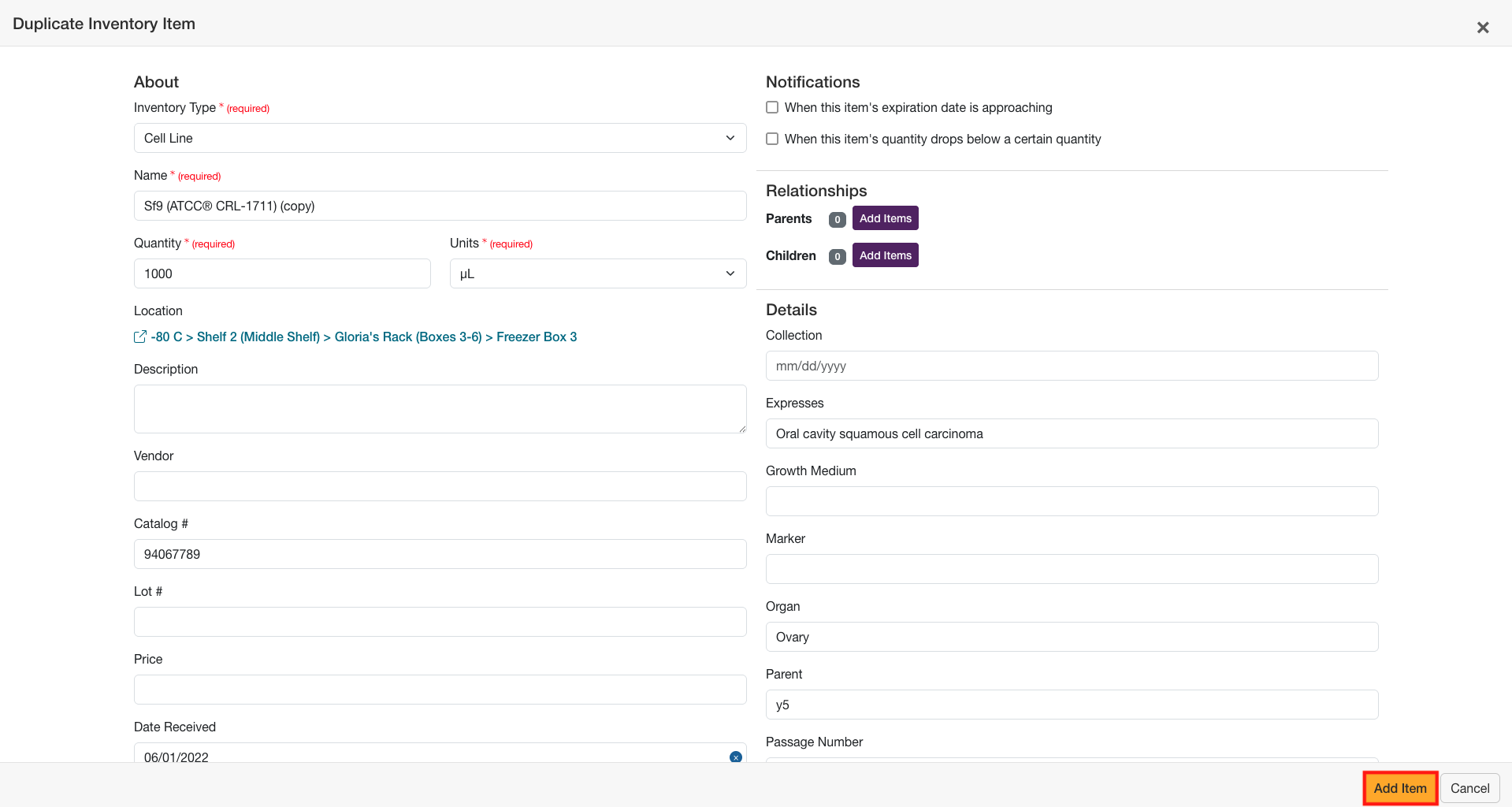Image resolution: width=1512 pixels, height=807 pixels.
Task: Click the Organ field containing Ovary
Action: pyautogui.click(x=1072, y=637)
